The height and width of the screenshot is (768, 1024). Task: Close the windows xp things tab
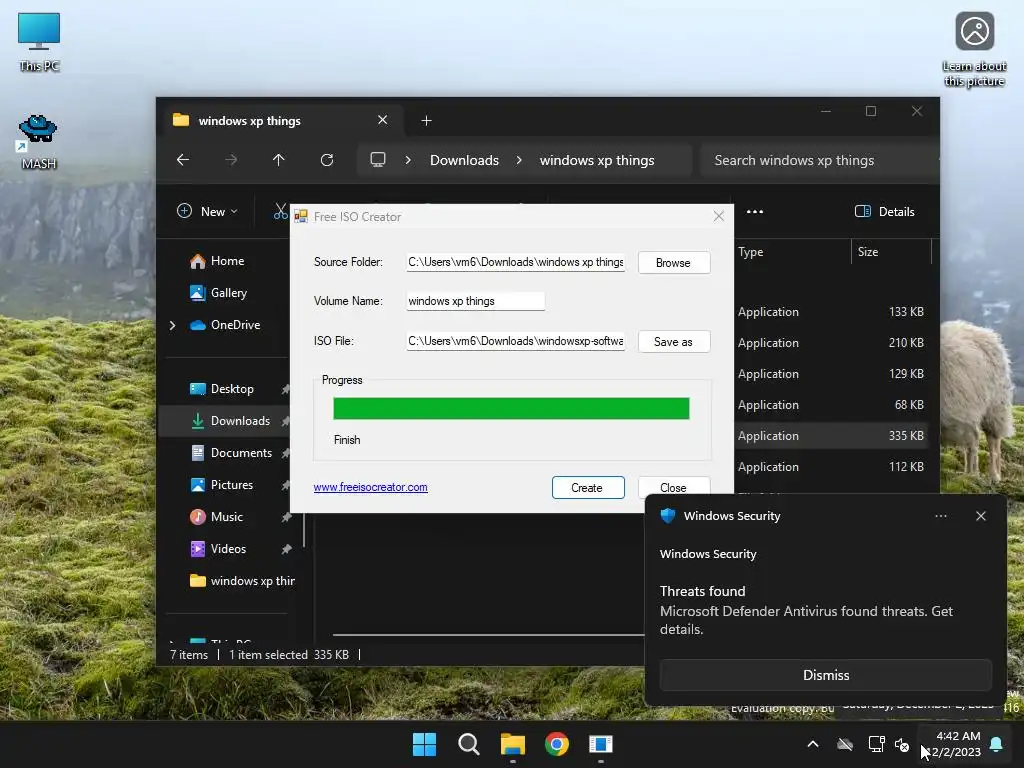[x=383, y=120]
